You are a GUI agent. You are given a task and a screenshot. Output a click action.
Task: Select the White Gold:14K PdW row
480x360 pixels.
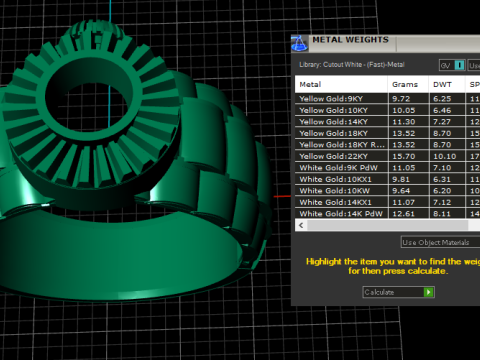(x=387, y=213)
